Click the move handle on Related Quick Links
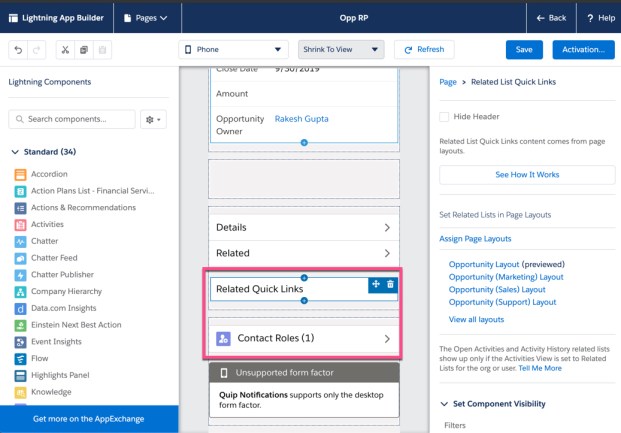The image size is (621, 433). (376, 284)
